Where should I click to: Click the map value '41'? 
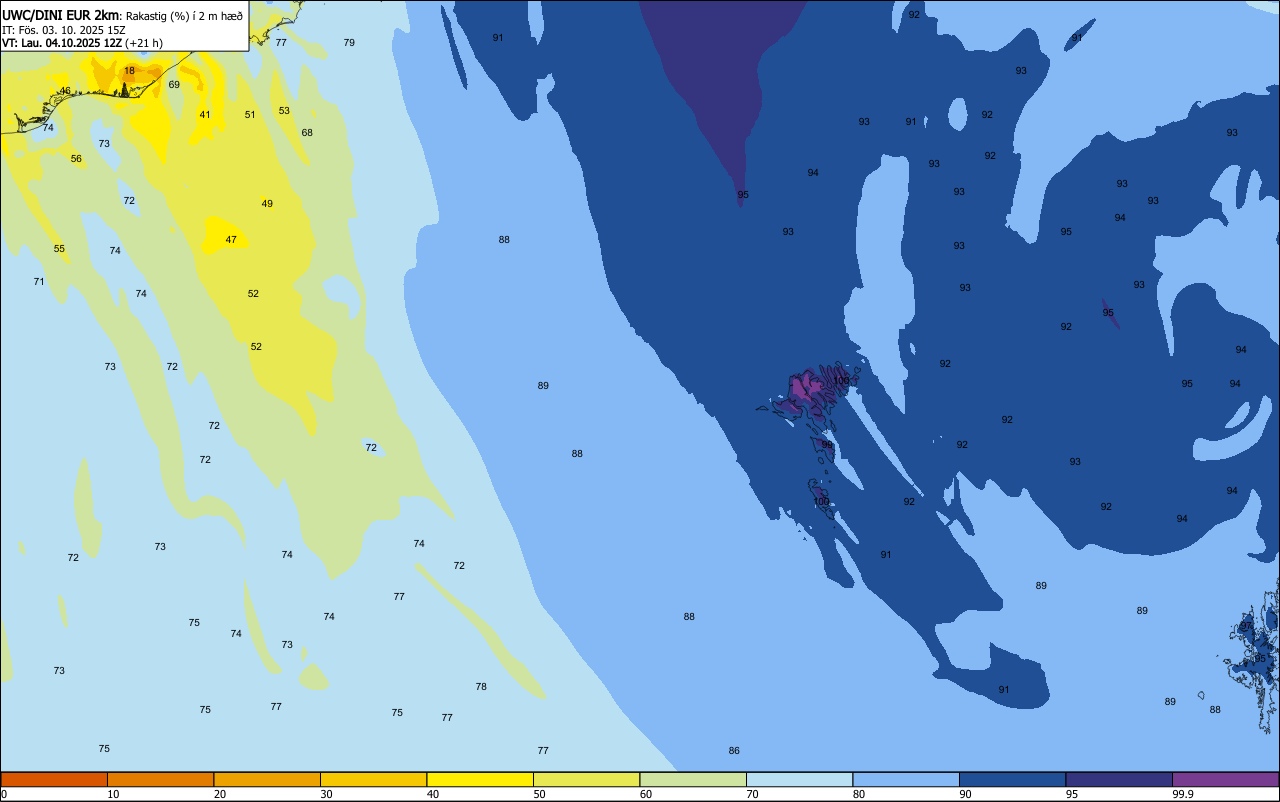pos(205,115)
